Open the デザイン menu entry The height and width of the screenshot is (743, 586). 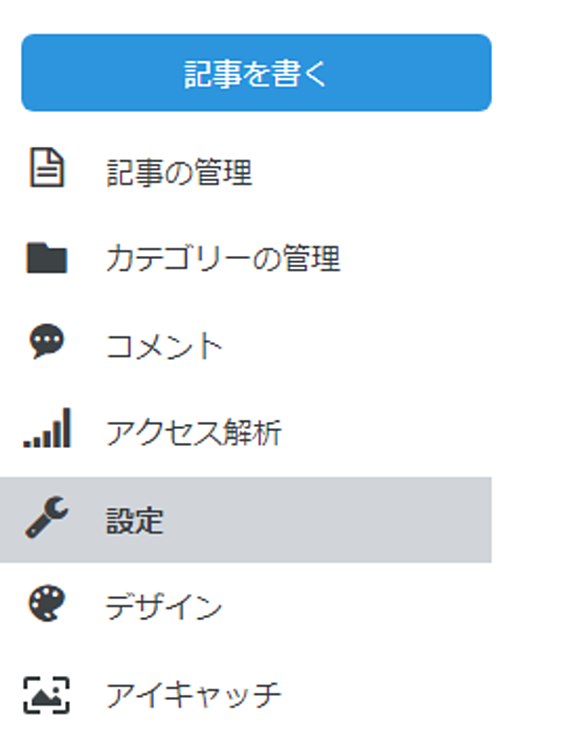tap(164, 607)
